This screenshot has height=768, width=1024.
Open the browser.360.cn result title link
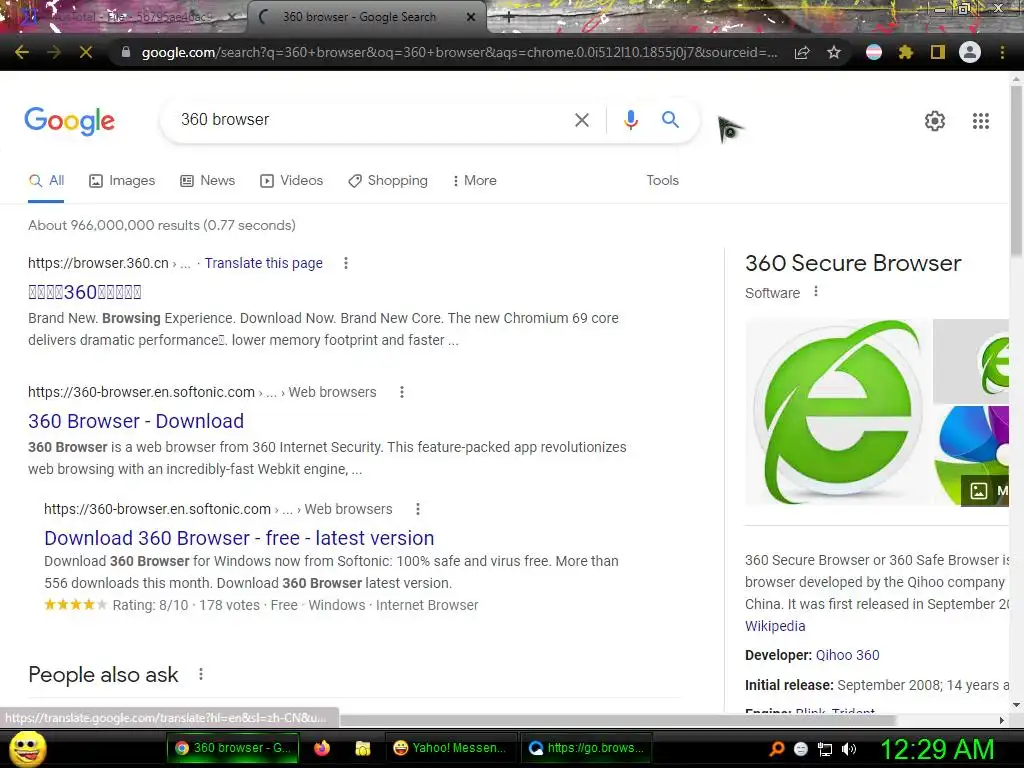click(84, 292)
